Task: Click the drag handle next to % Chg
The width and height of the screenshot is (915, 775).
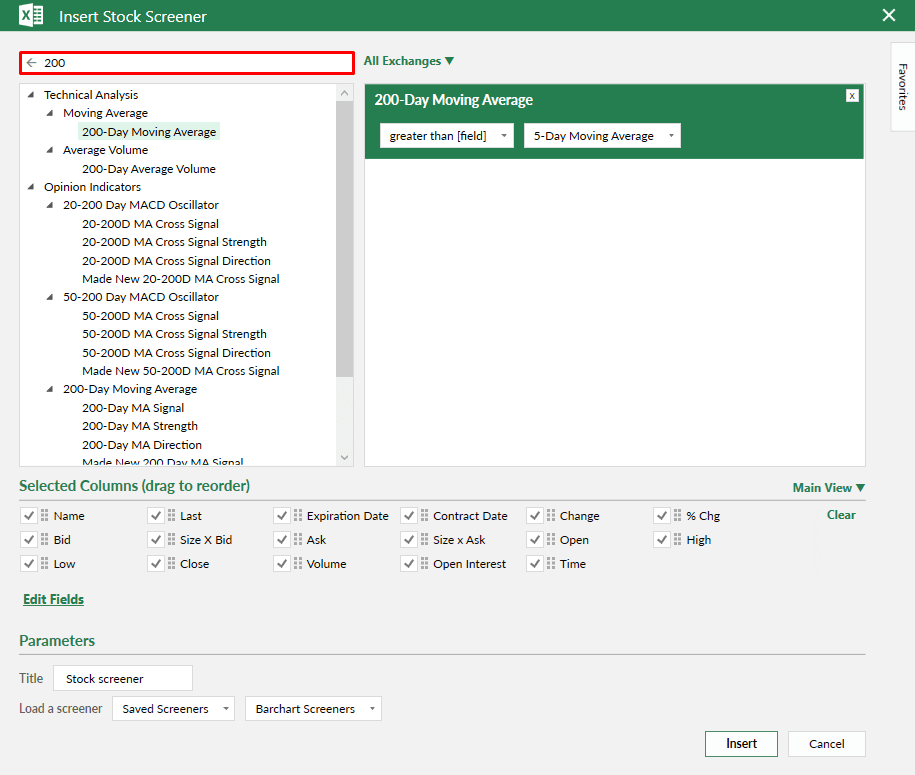Action: [677, 516]
